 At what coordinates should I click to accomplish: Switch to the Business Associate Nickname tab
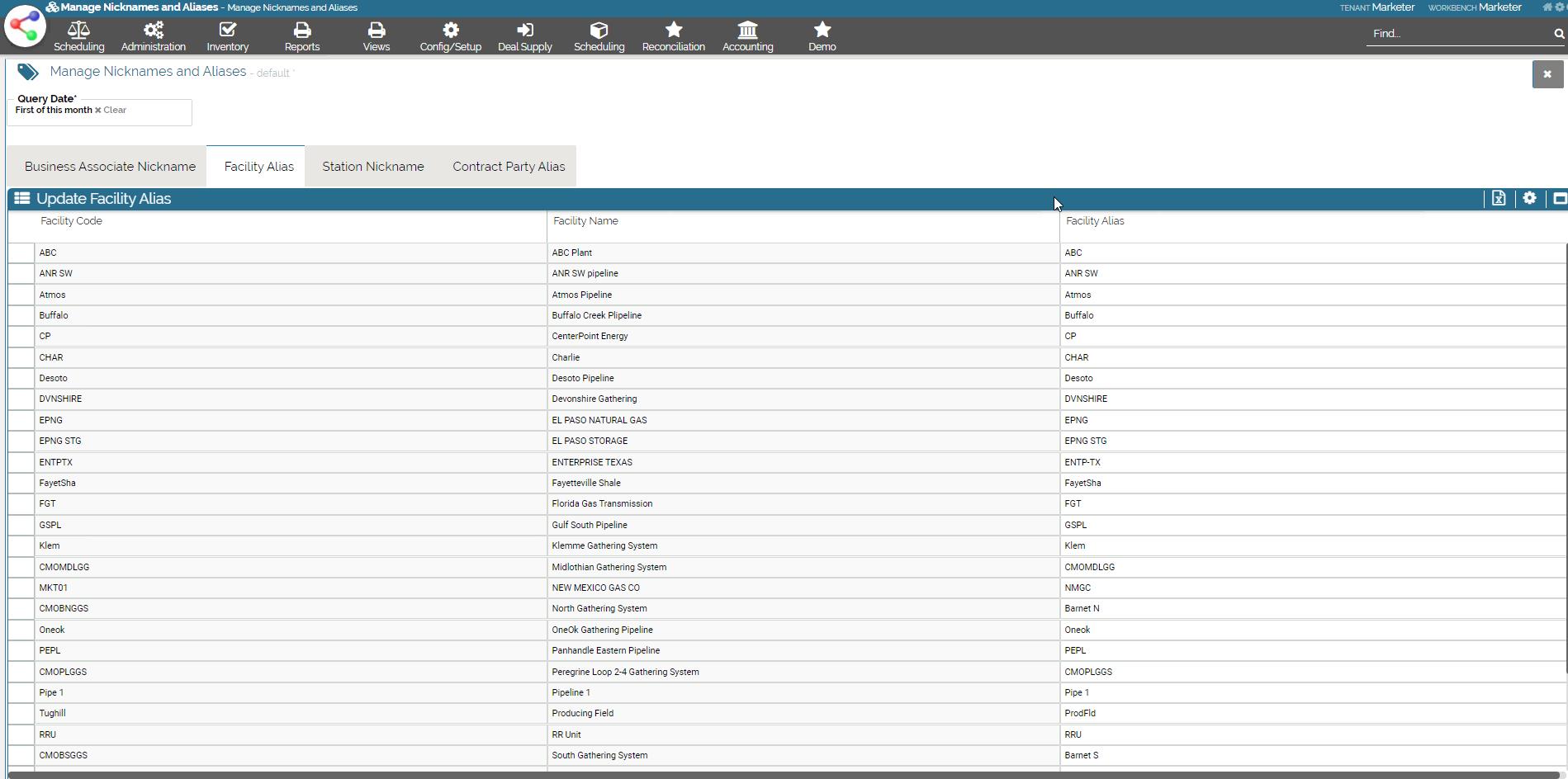coord(110,167)
